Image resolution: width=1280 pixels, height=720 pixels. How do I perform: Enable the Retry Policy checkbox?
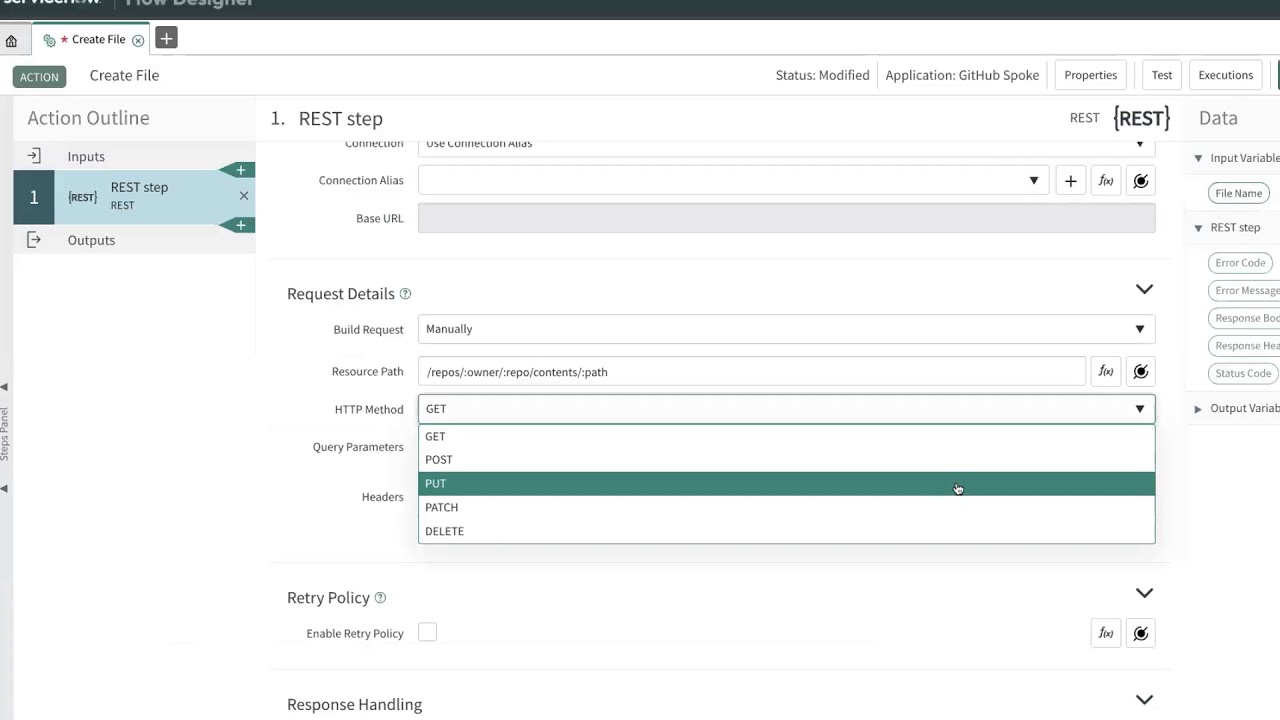click(427, 633)
